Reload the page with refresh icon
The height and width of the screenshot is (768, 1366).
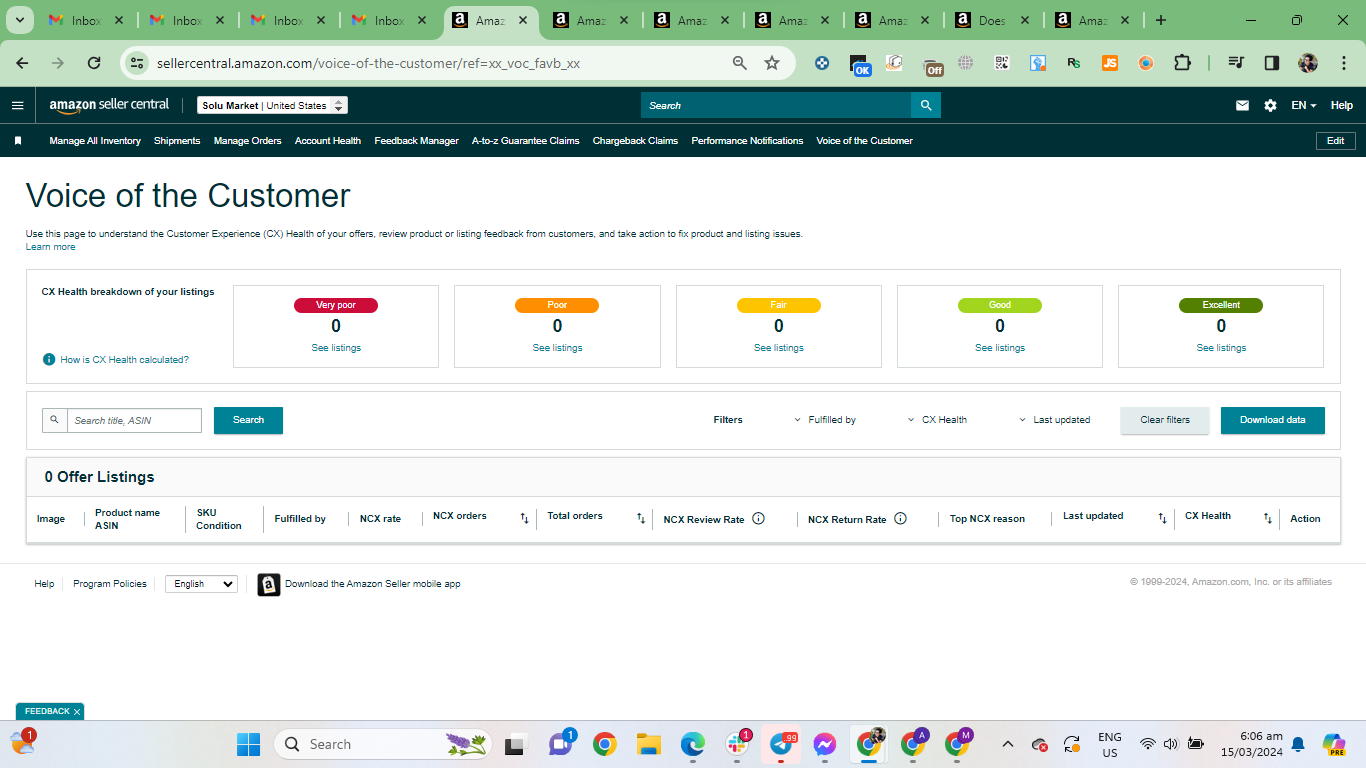[x=94, y=63]
